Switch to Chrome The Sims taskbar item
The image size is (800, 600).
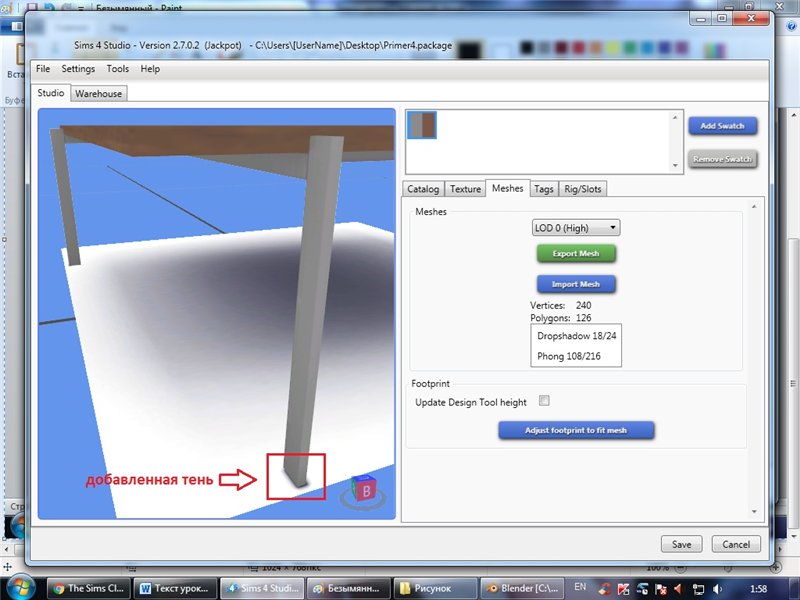pyautogui.click(x=88, y=588)
